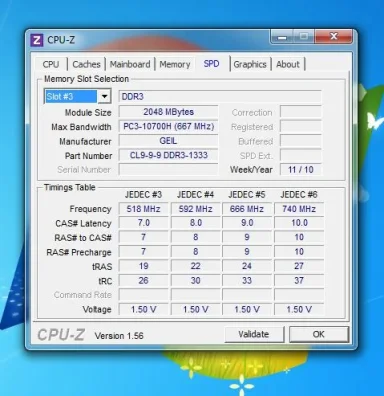Click the empty Correction field
The height and width of the screenshot is (396, 384).
[x=301, y=112]
